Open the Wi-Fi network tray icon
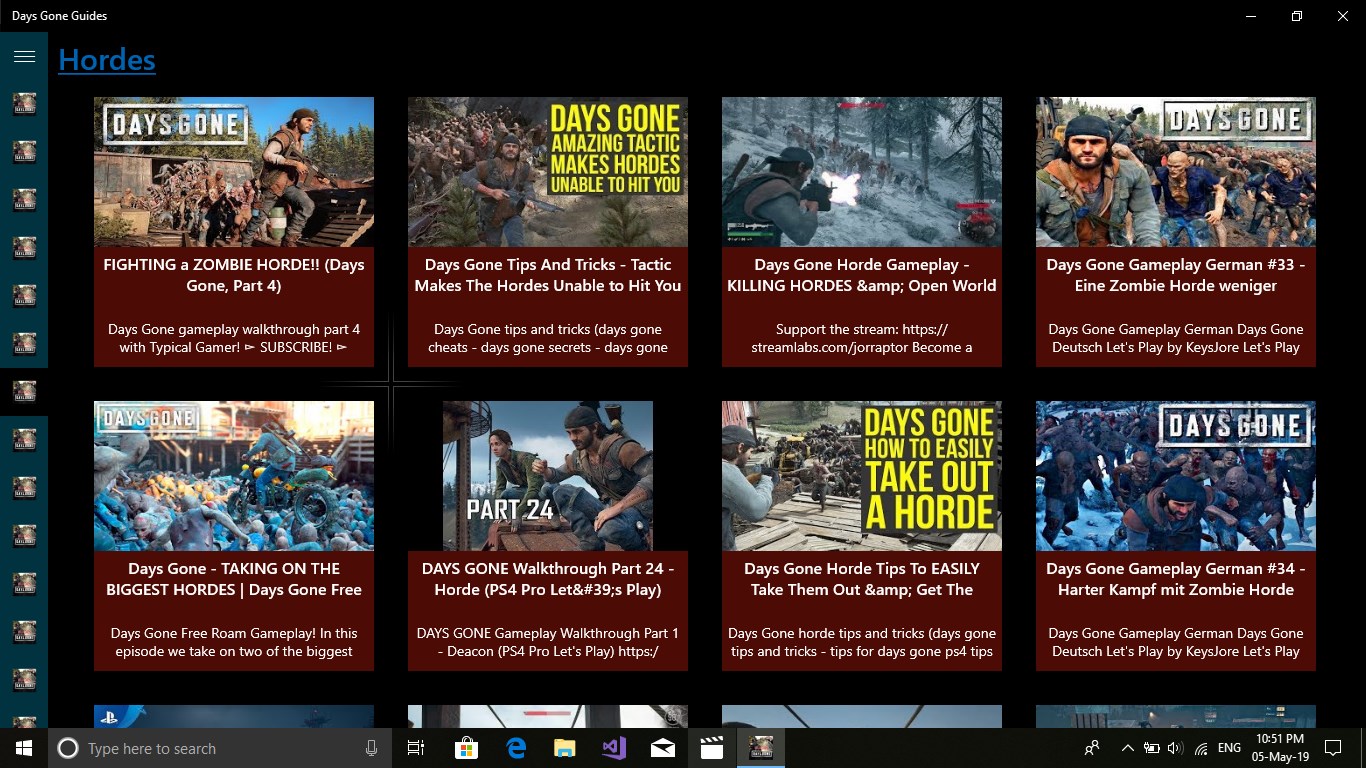The height and width of the screenshot is (768, 1366). coord(1201,748)
